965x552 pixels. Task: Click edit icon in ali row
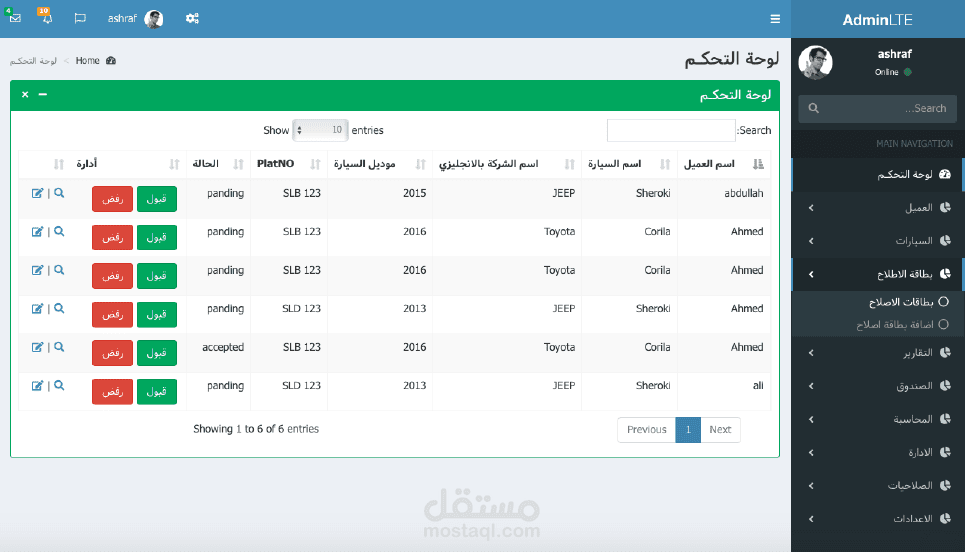38,386
